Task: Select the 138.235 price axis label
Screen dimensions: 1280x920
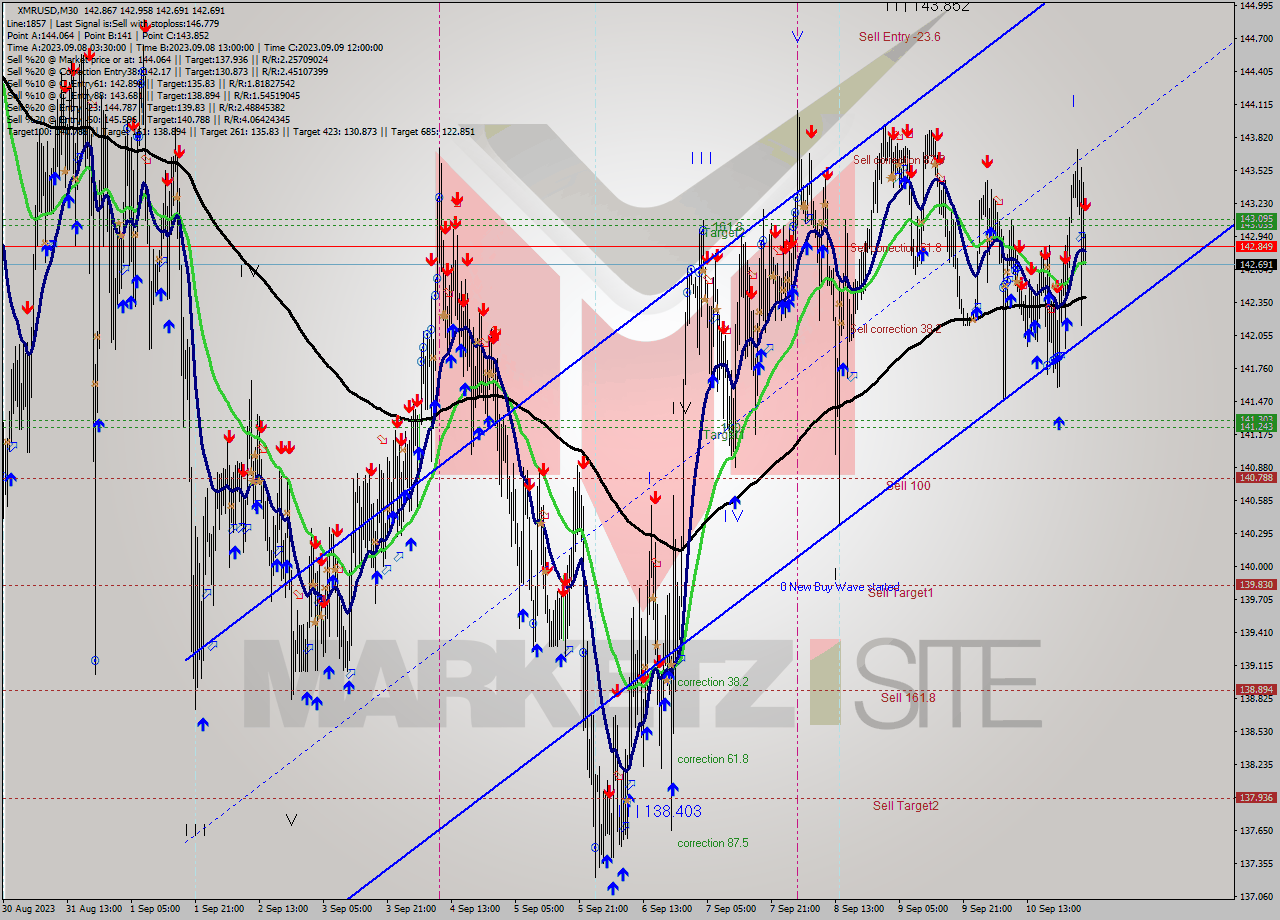Action: point(1256,765)
